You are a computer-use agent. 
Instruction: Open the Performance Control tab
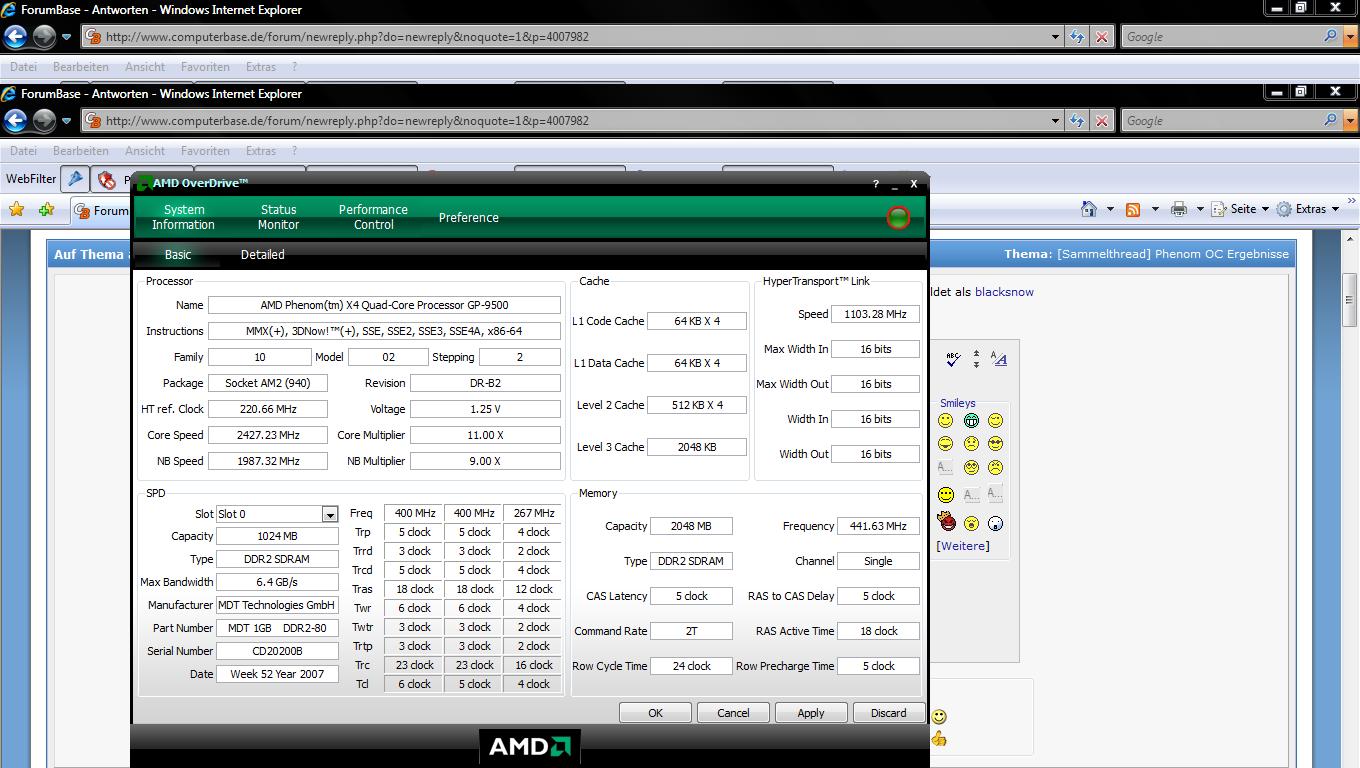pyautogui.click(x=373, y=217)
